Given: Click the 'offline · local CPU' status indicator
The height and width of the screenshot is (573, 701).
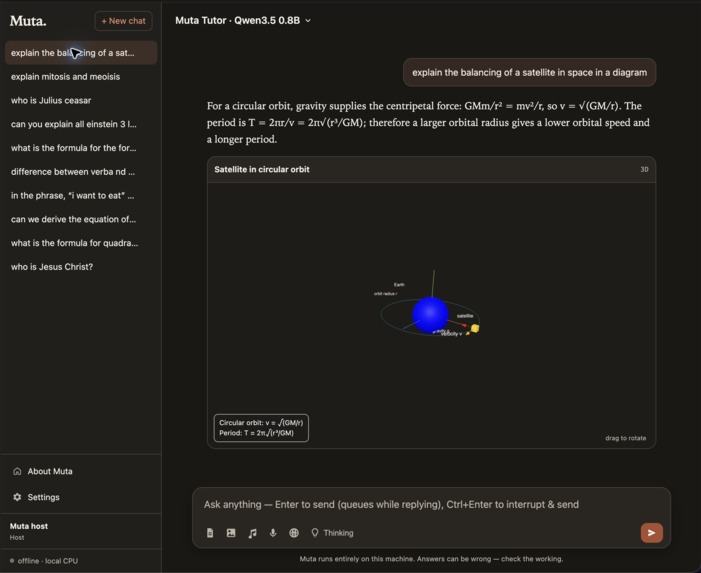Looking at the screenshot, I should 44,560.
